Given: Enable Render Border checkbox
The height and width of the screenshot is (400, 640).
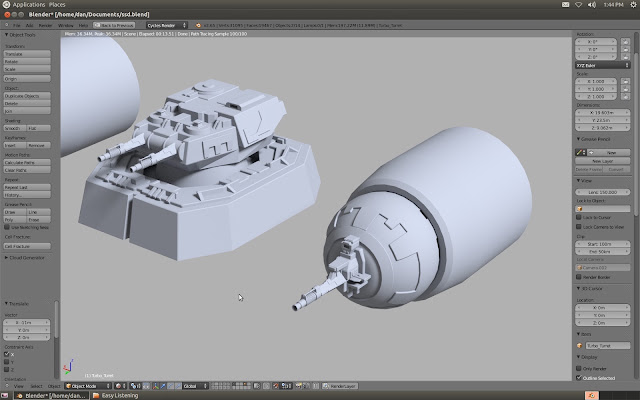Looking at the screenshot, I should coord(578,277).
